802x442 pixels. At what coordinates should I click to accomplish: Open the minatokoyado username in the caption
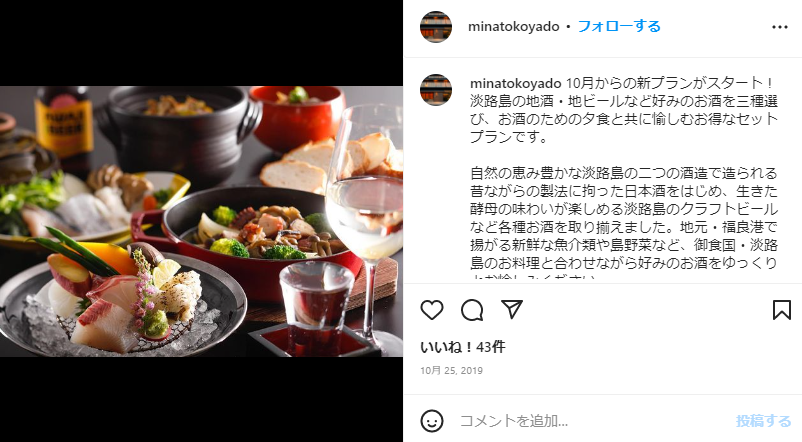tap(516, 83)
